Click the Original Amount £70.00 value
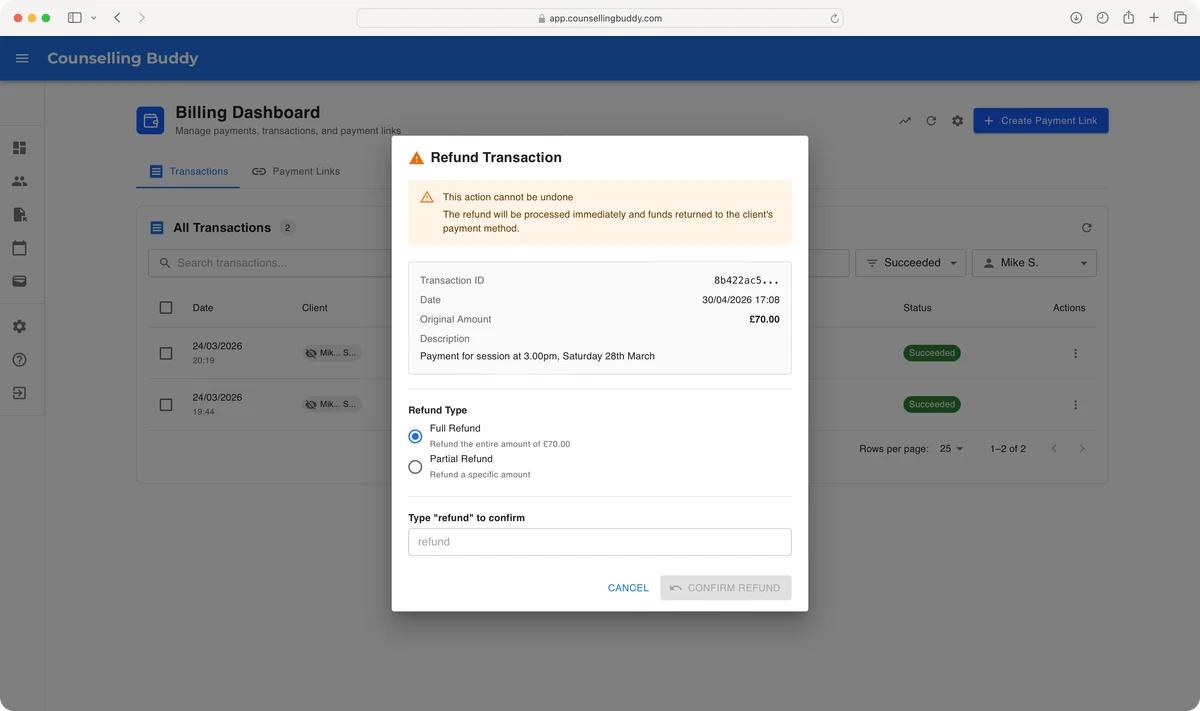 [762, 320]
